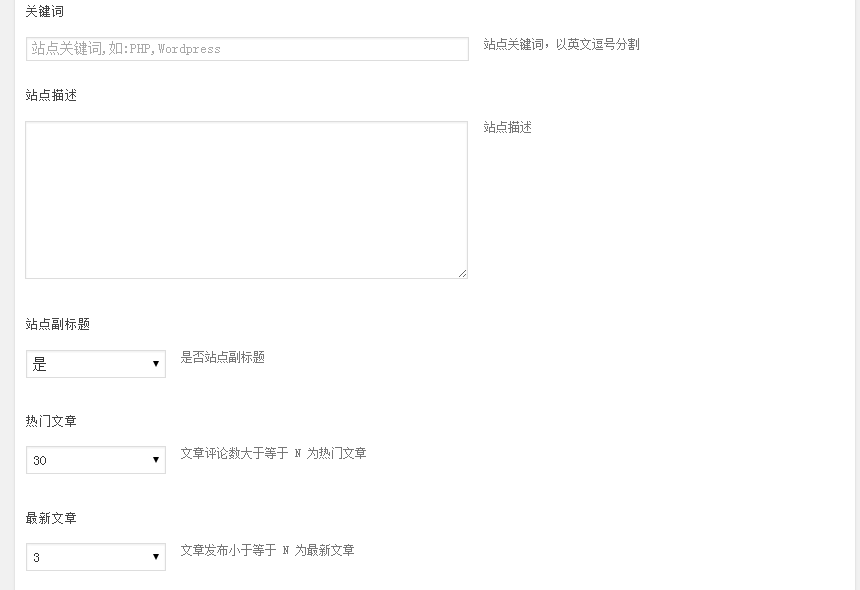Click the 热门文章 section heading

pos(48,421)
